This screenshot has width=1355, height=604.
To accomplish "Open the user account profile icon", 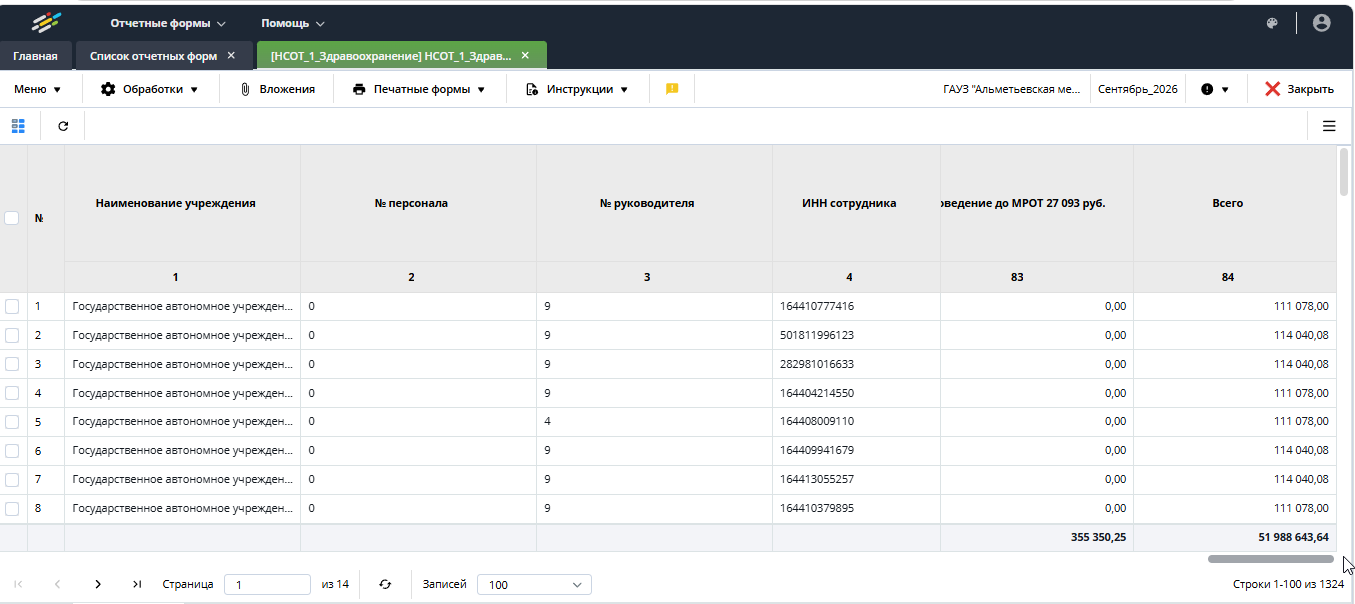I will [1321, 23].
